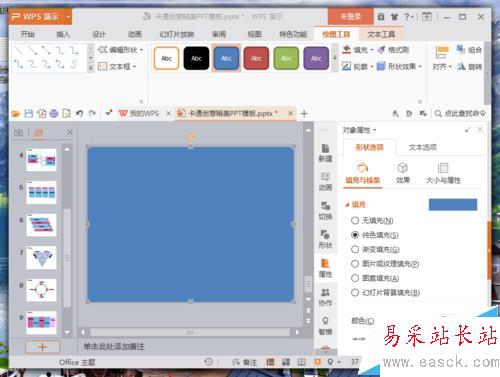
Task: Open the 编辑形状 dropdown
Action: 120,50
